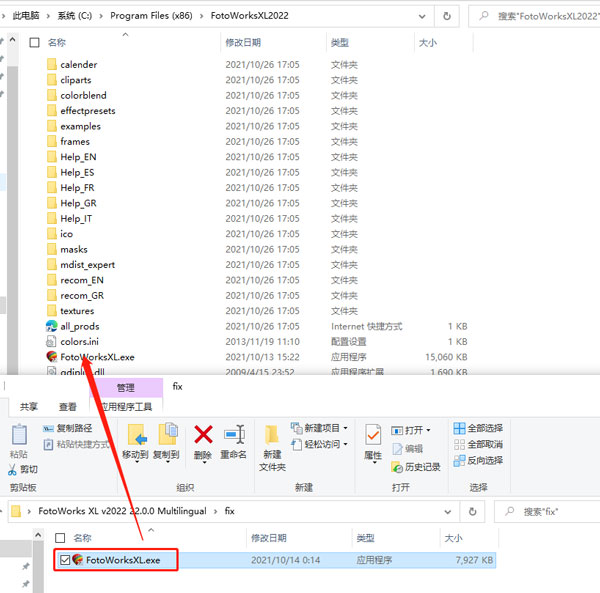Screen dimensions: 600x593
Task: Click the red Delete icon
Action: pyautogui.click(x=203, y=435)
